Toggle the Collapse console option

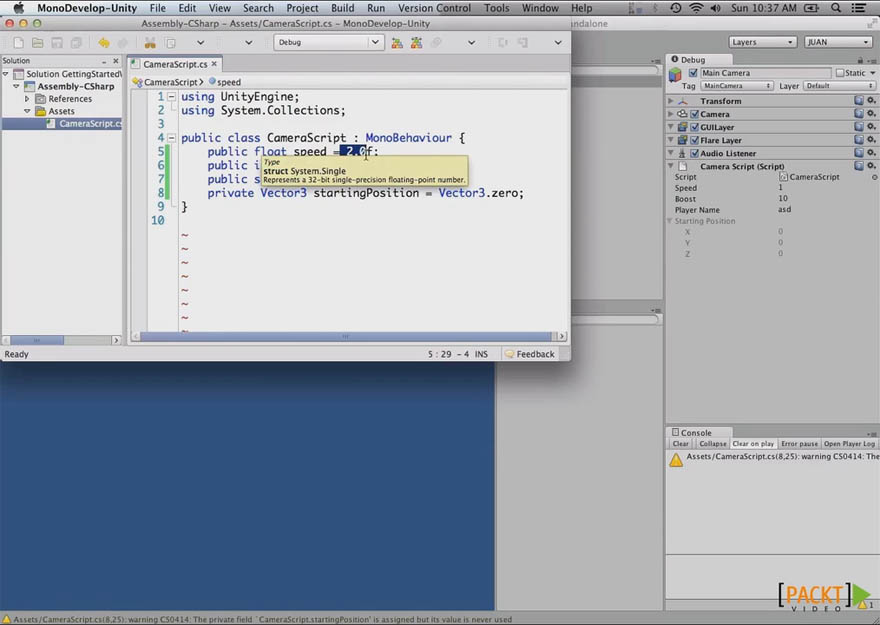713,443
